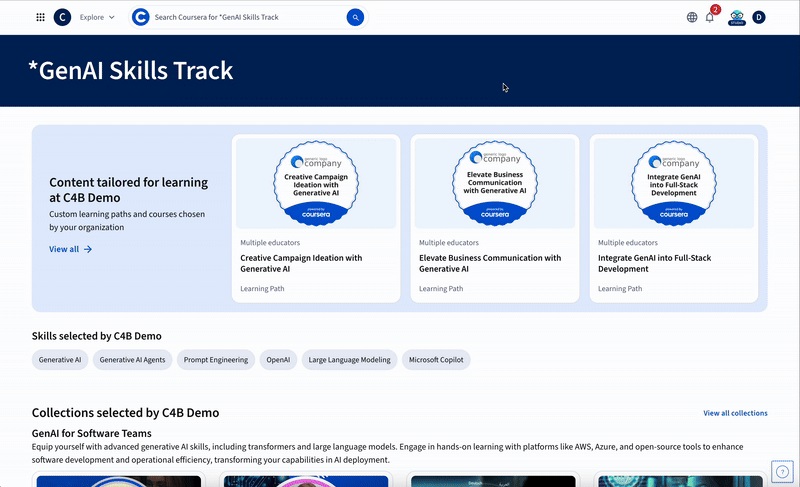
Task: Click Content tailored for learning heading
Action: point(129,190)
